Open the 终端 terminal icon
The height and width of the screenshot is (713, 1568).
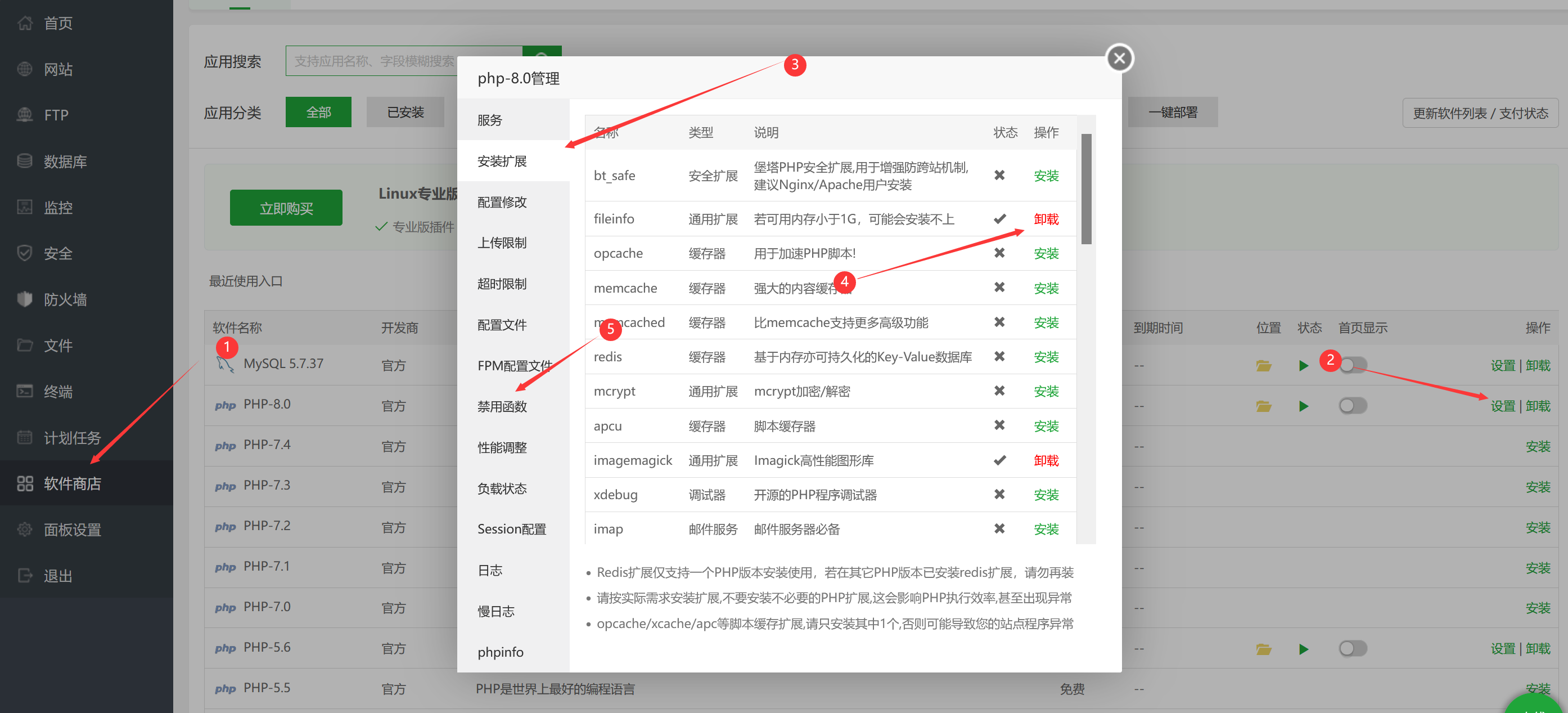click(x=25, y=391)
